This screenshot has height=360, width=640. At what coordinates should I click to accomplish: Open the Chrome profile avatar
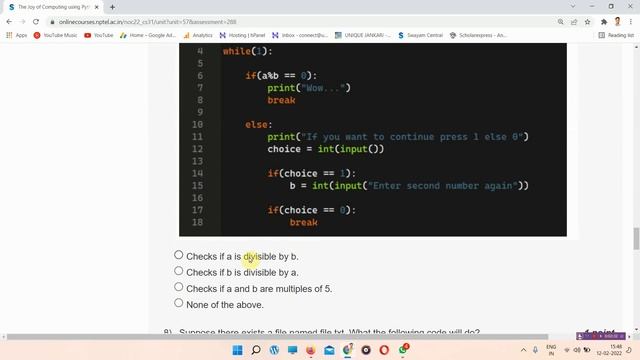[618, 22]
